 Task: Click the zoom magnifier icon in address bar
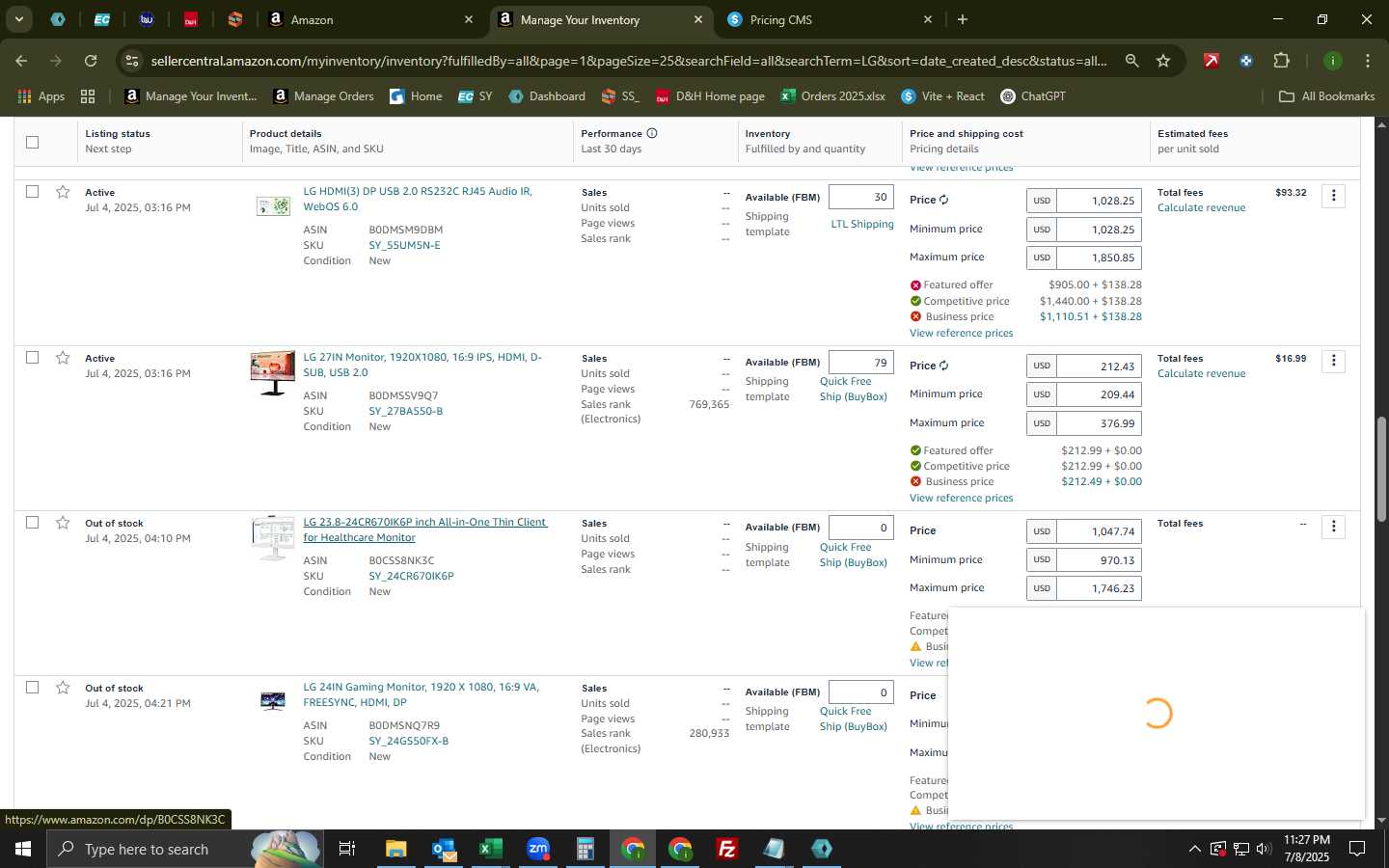coord(1131,61)
